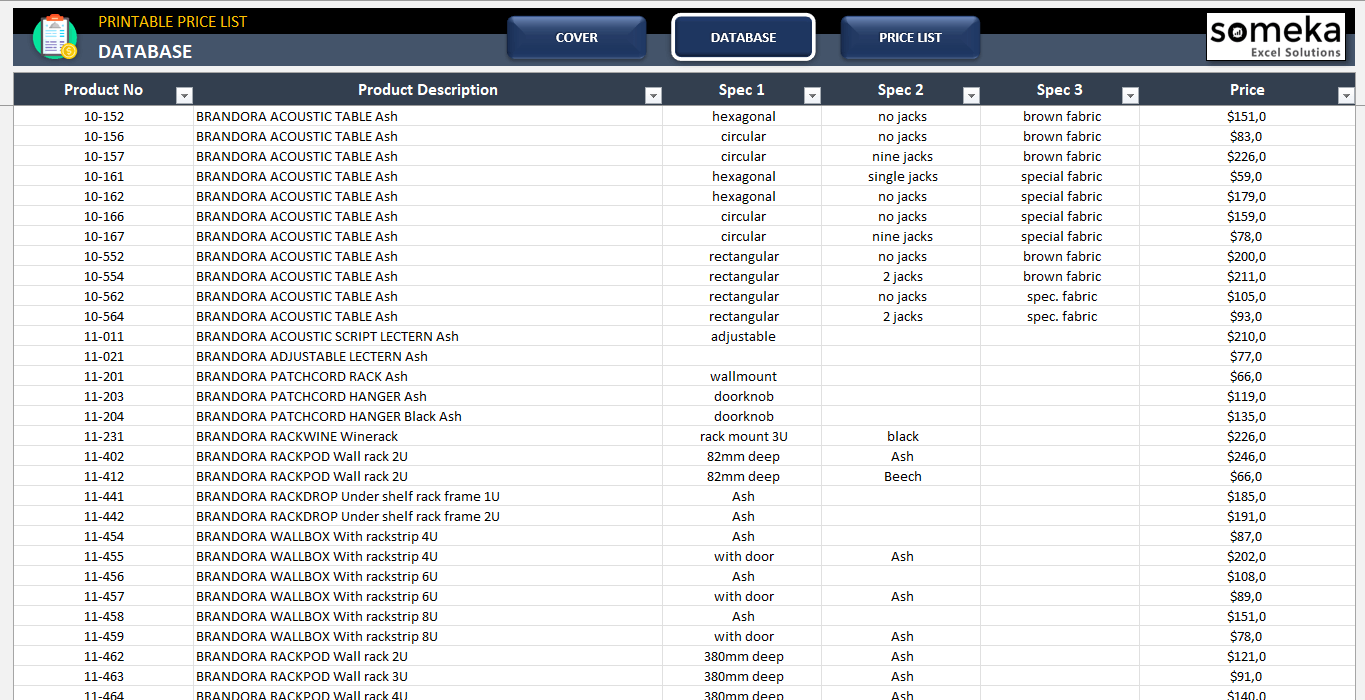This screenshot has width=1365, height=700.
Task: Select product number 10-156 cell
Action: 104,137
